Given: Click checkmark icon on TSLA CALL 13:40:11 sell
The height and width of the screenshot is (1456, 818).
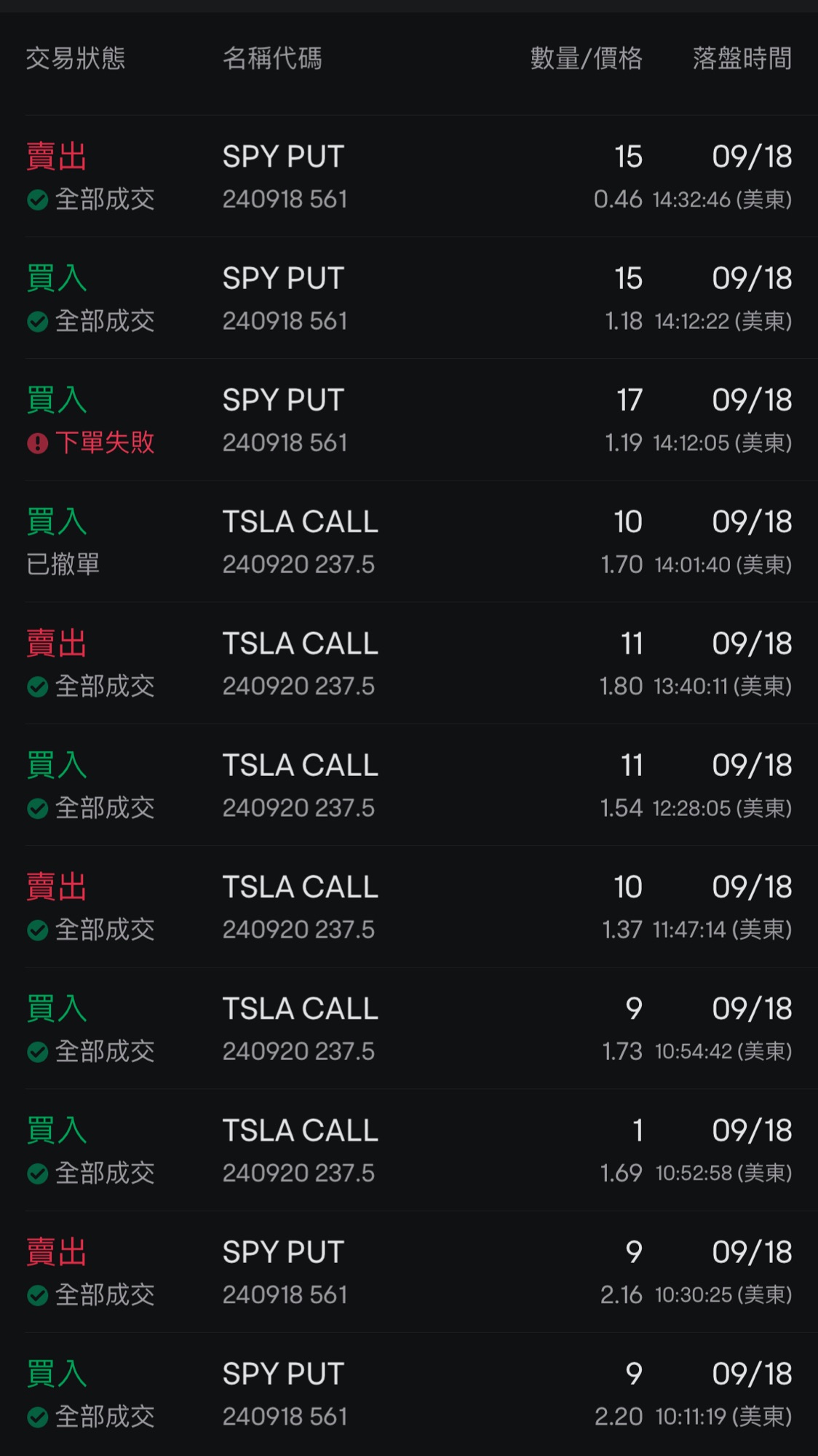Looking at the screenshot, I should tap(38, 687).
